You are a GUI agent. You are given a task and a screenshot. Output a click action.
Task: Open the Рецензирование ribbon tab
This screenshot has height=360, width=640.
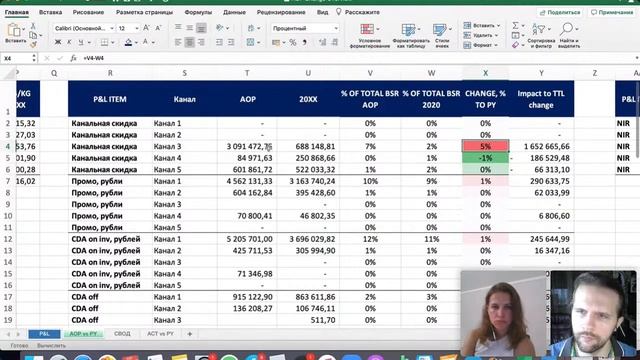coord(281,12)
